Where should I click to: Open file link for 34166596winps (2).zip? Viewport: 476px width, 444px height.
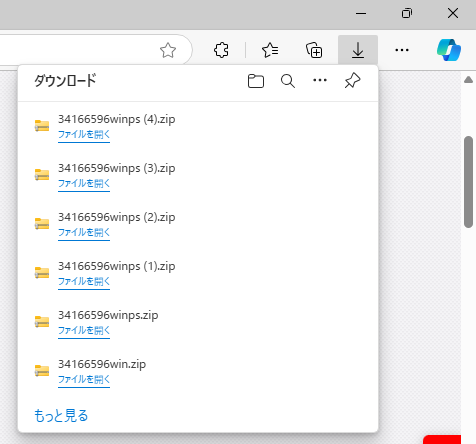(x=84, y=233)
